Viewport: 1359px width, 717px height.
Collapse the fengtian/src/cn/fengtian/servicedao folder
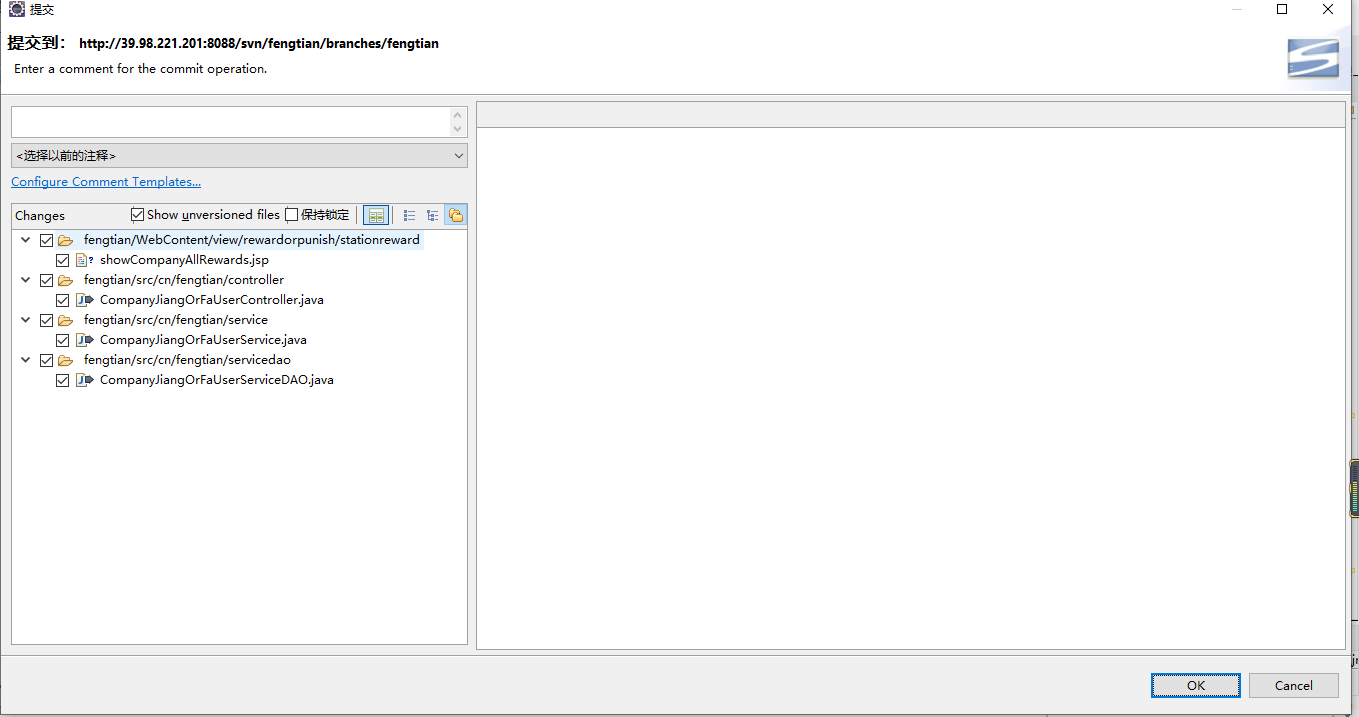pyautogui.click(x=26, y=360)
